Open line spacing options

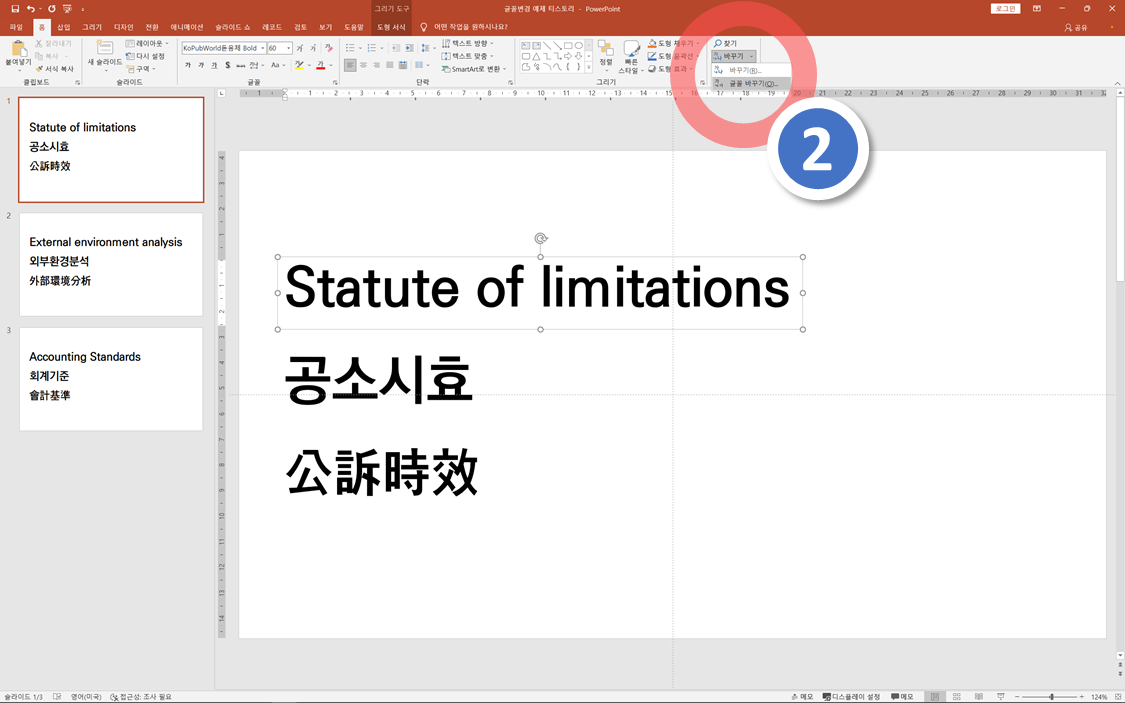427,48
